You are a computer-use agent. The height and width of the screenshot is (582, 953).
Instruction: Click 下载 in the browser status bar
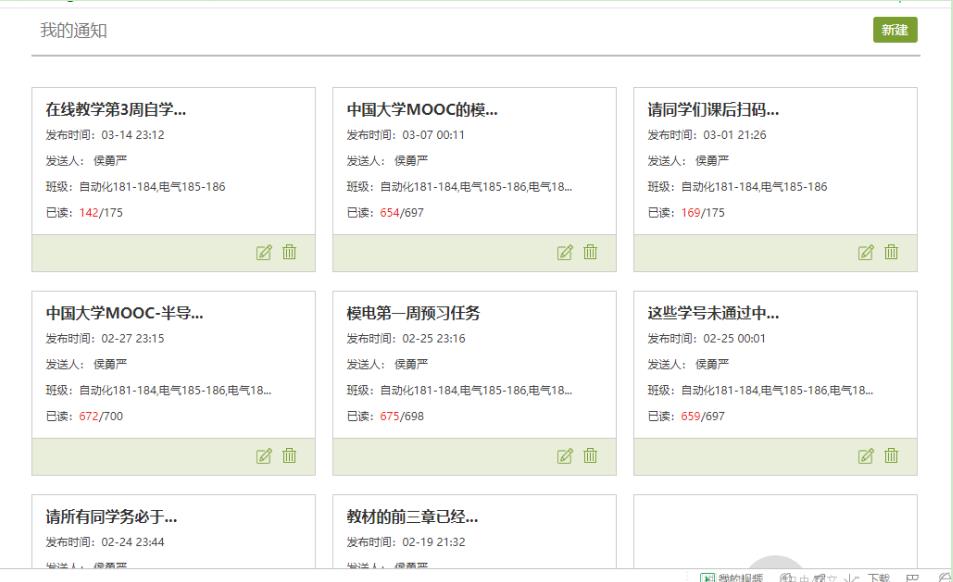[x=877, y=577]
